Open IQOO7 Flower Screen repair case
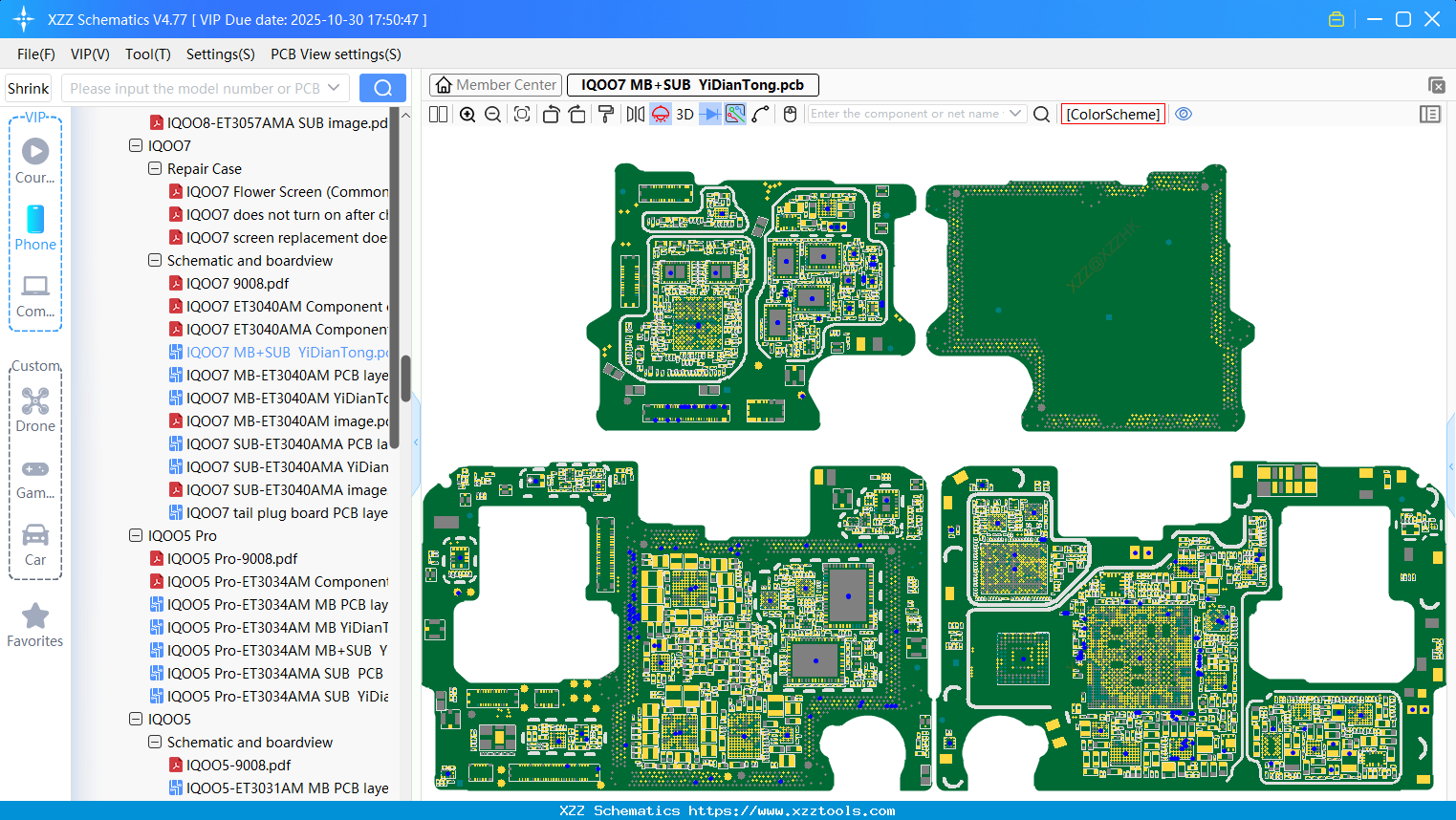 (278, 192)
